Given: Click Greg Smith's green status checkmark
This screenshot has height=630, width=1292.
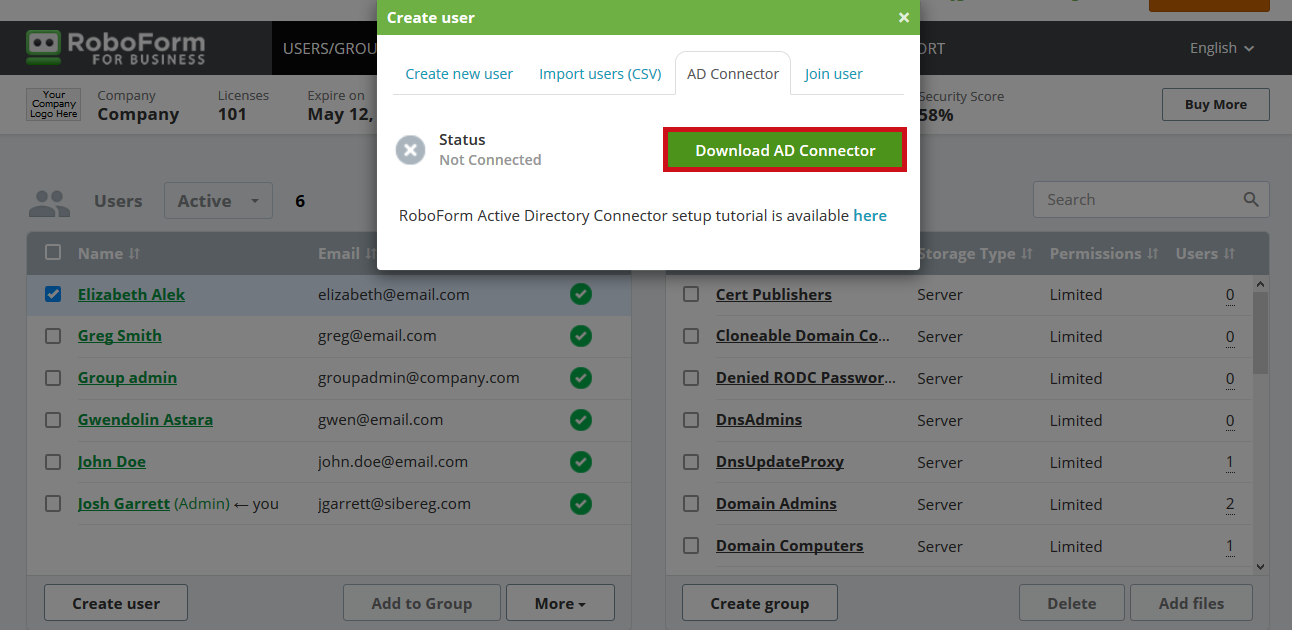Looking at the screenshot, I should pyautogui.click(x=580, y=336).
